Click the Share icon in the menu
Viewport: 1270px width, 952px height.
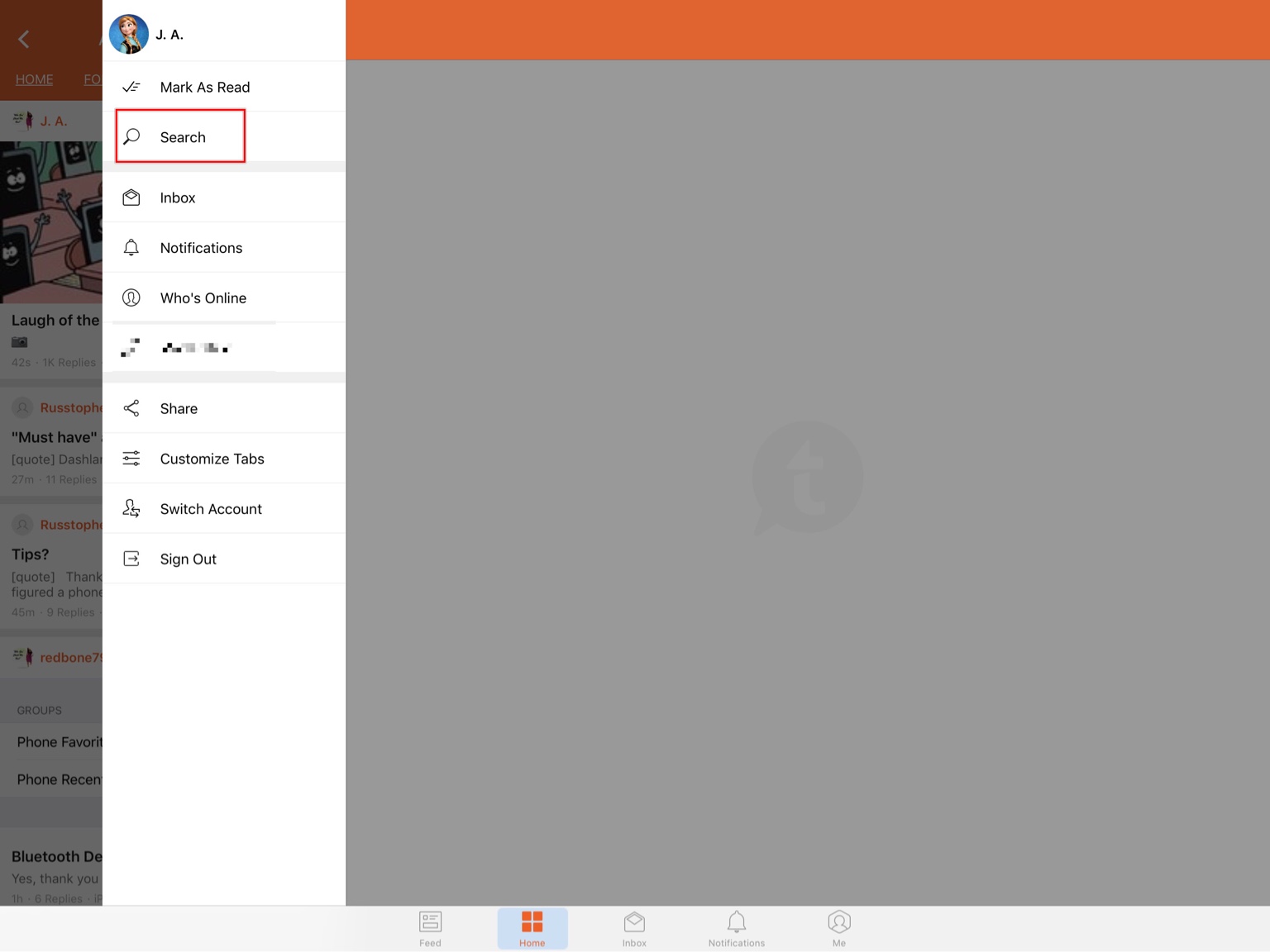[131, 408]
